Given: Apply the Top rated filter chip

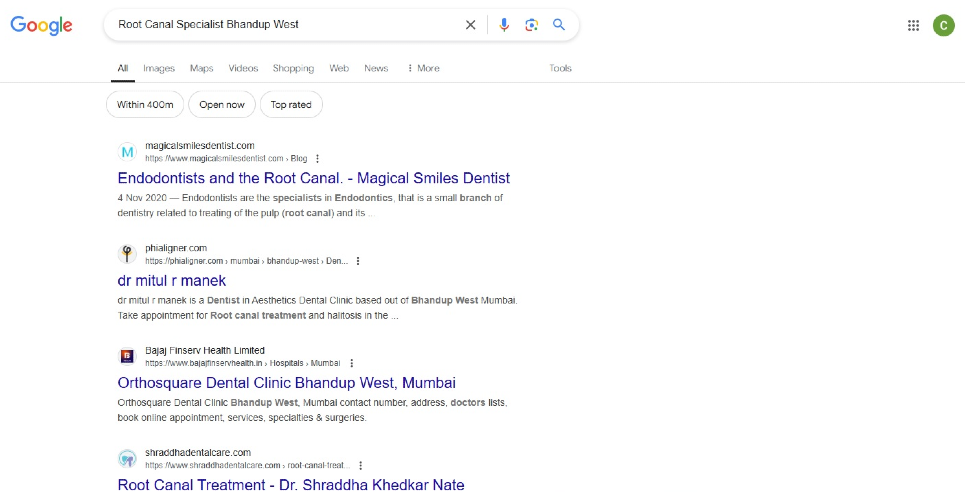Looking at the screenshot, I should (291, 105).
